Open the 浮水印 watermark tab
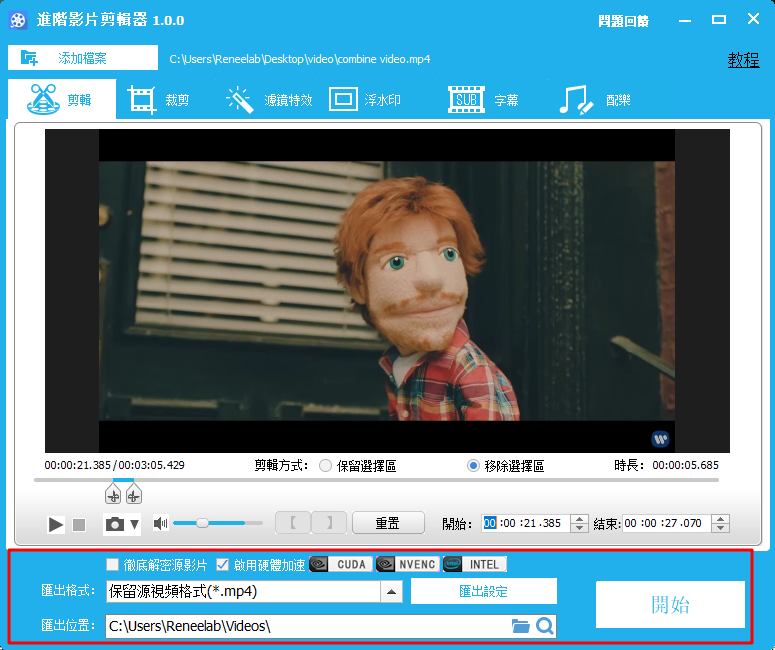The width and height of the screenshot is (775, 650). pos(365,100)
